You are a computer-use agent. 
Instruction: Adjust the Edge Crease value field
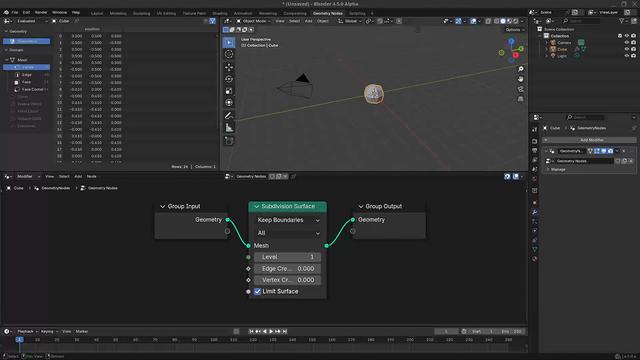click(288, 269)
